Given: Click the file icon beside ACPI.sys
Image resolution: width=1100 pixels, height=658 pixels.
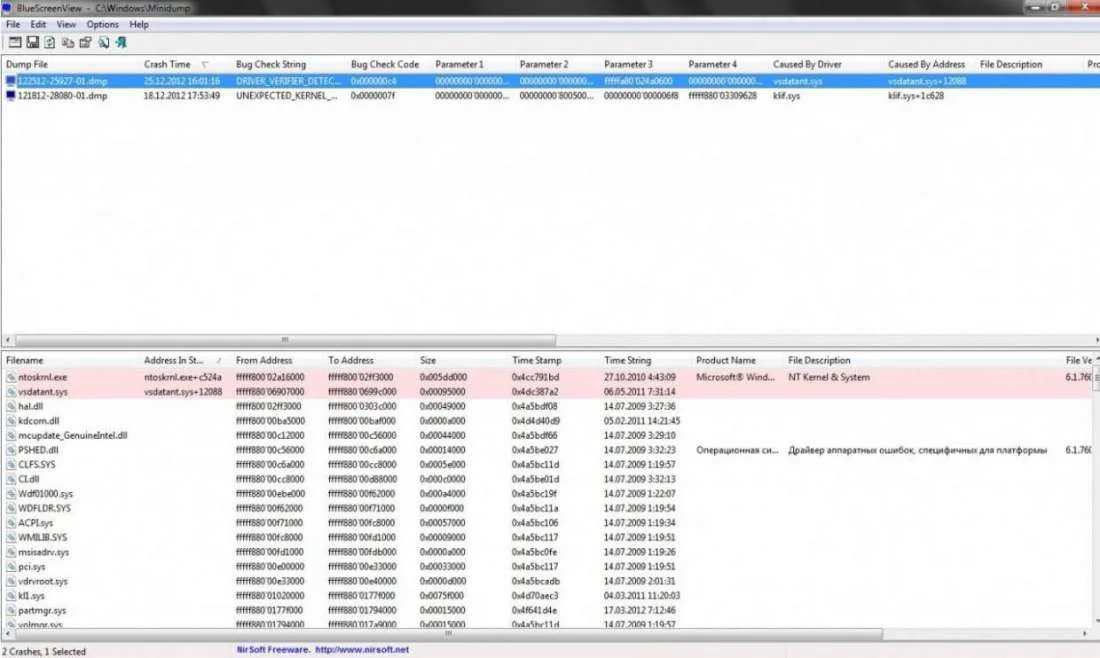Looking at the screenshot, I should 11,523.
